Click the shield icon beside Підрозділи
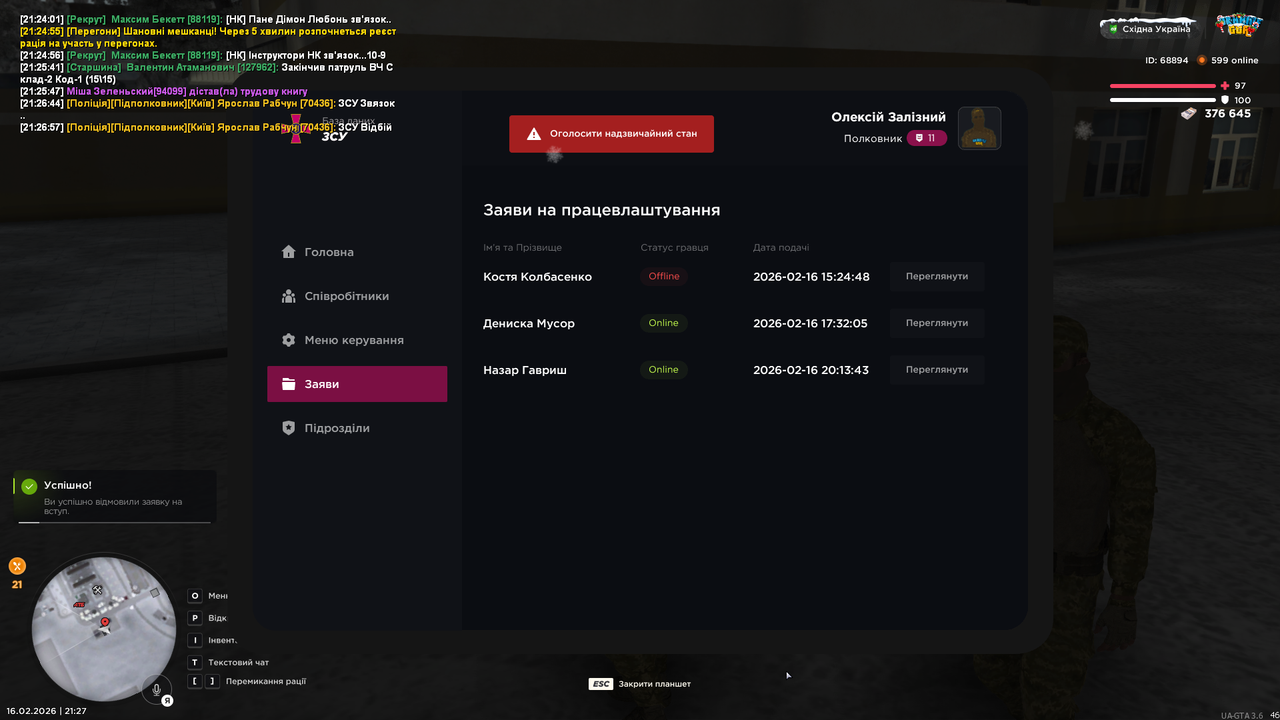 coord(289,428)
